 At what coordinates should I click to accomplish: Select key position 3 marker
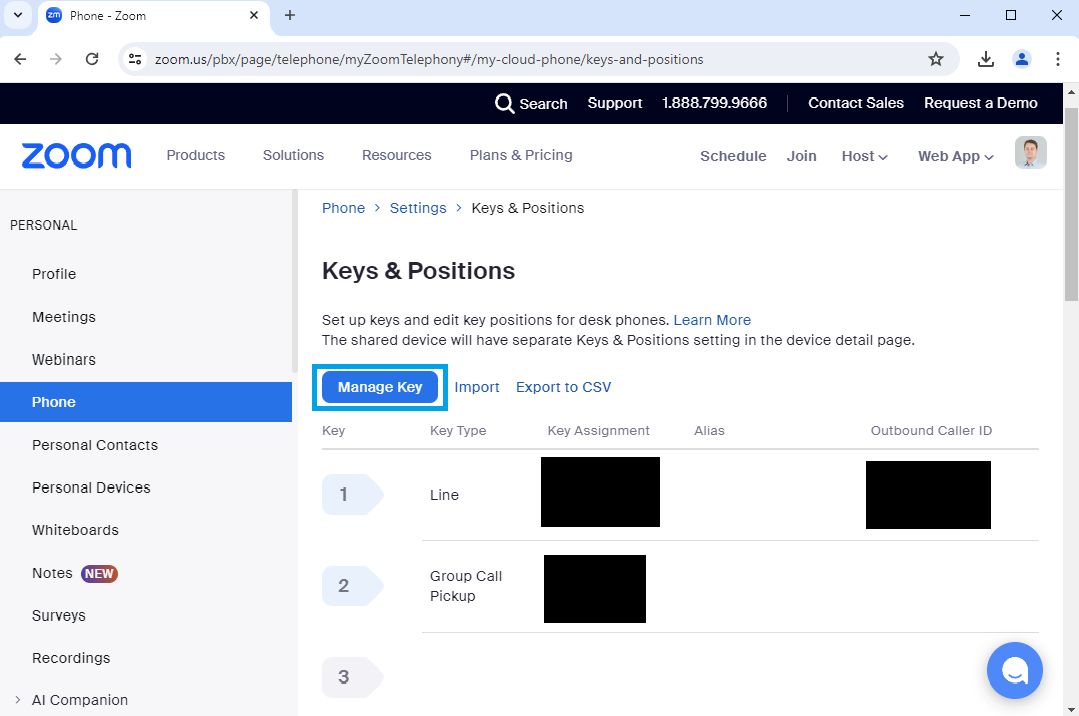(352, 677)
